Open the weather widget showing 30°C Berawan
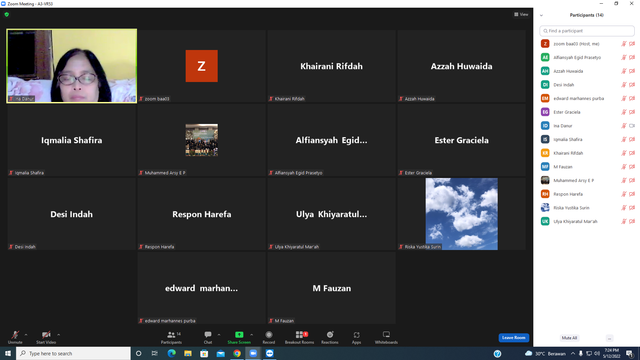Viewport: 640px width, 360px height. pos(546,353)
